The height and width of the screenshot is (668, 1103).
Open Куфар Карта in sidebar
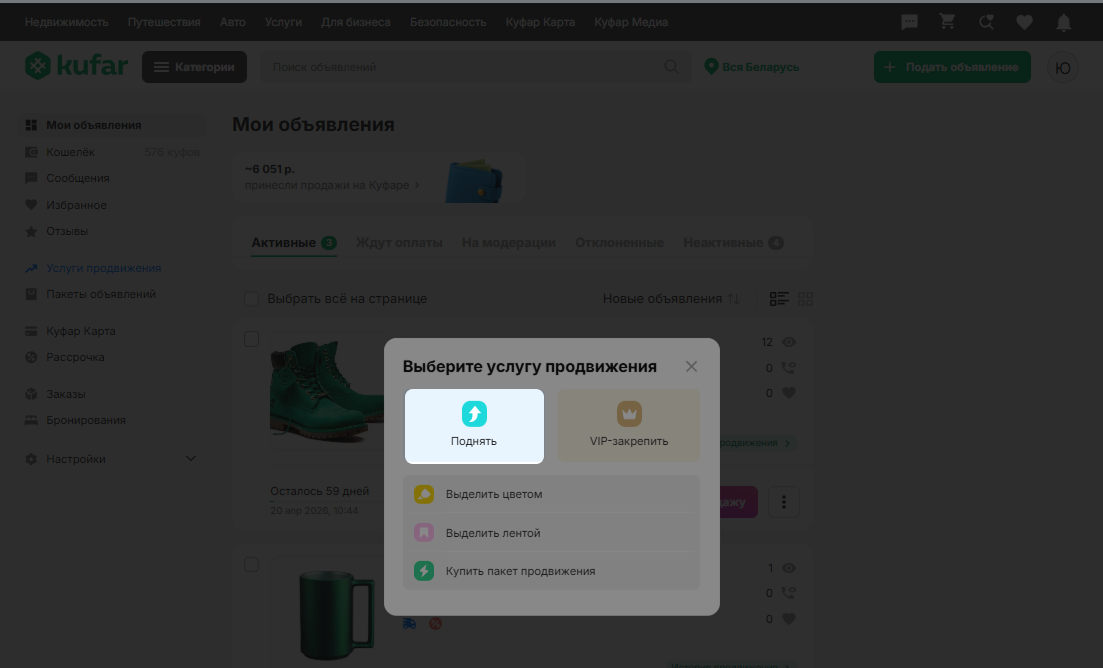point(113,330)
